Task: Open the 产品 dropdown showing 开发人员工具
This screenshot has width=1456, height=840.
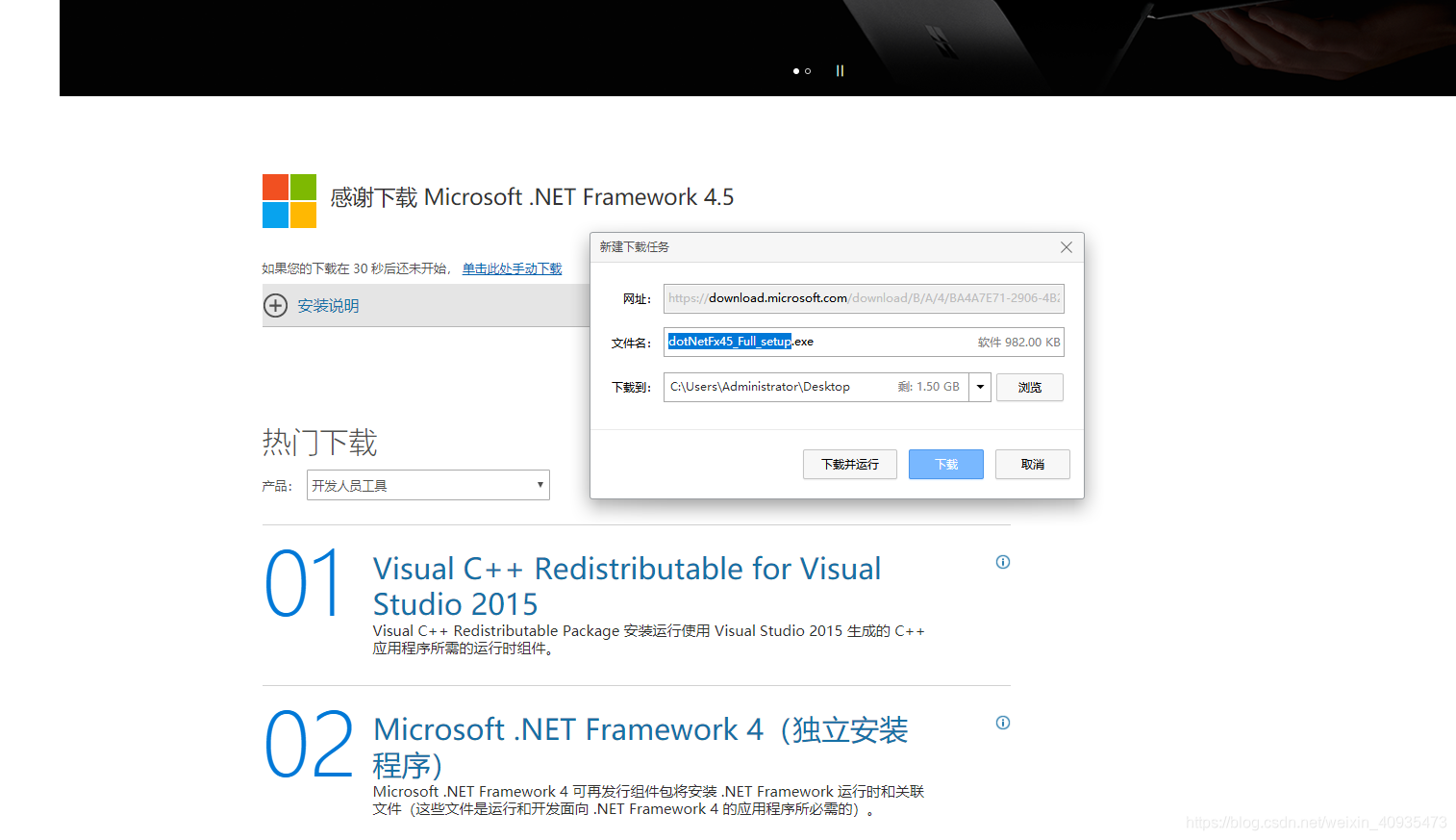Action: [x=428, y=485]
